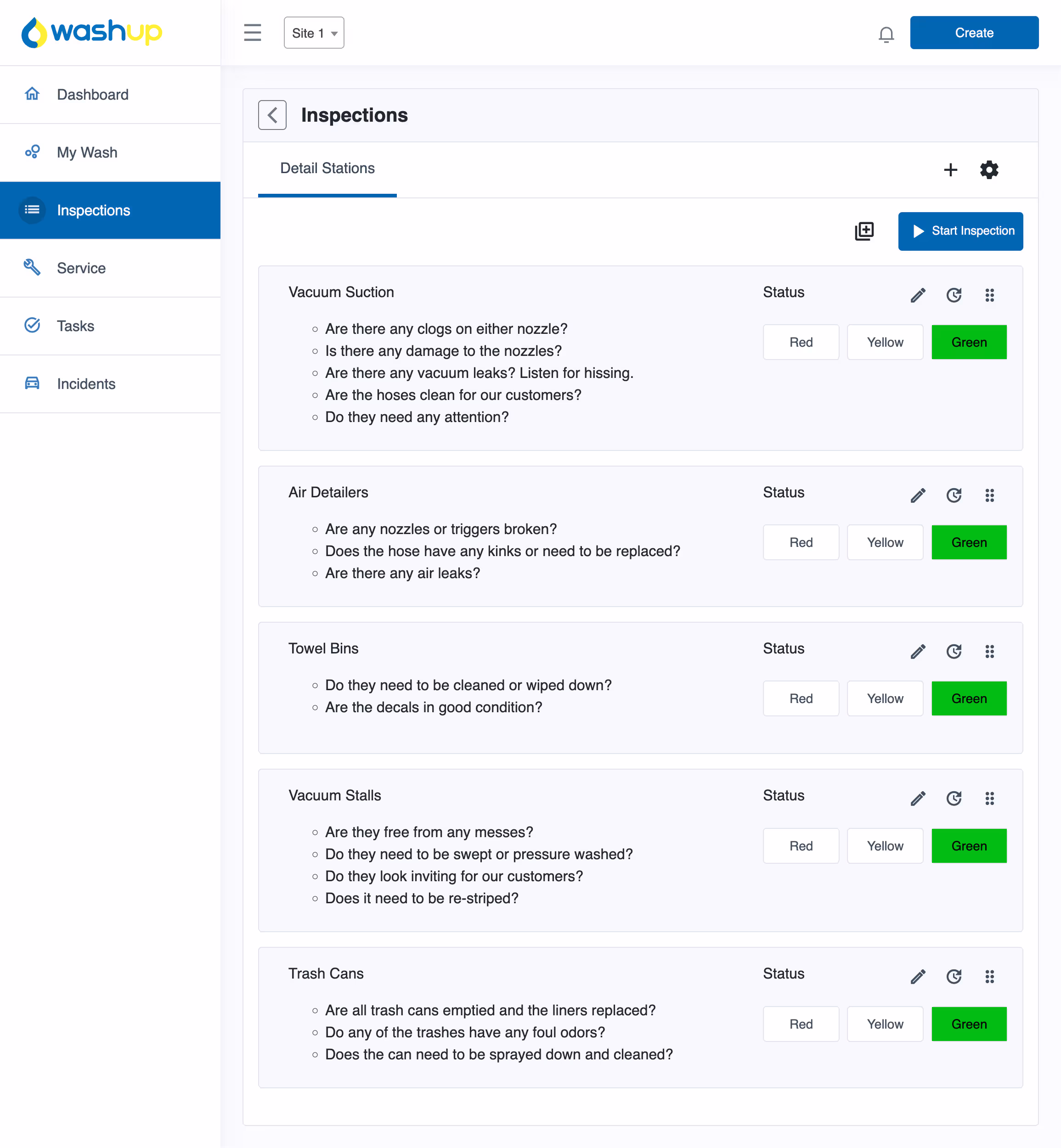Set Trash Cans status to Yellow

click(885, 1024)
